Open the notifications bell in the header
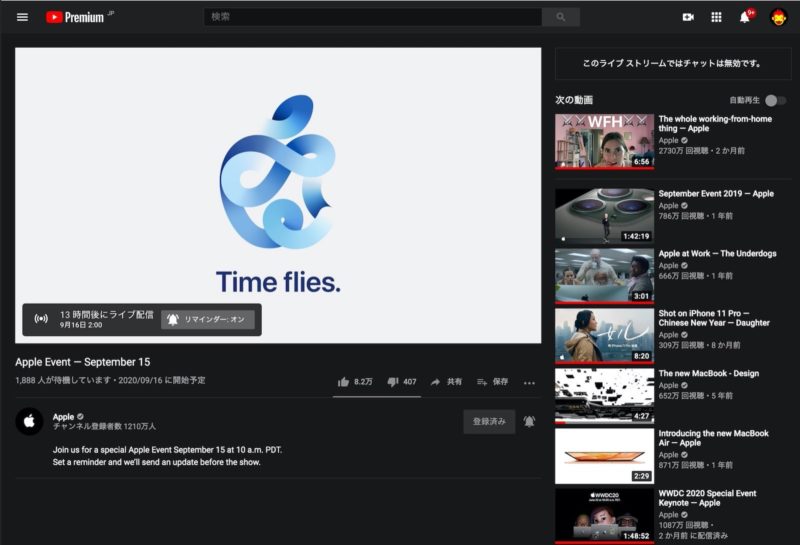 [745, 17]
